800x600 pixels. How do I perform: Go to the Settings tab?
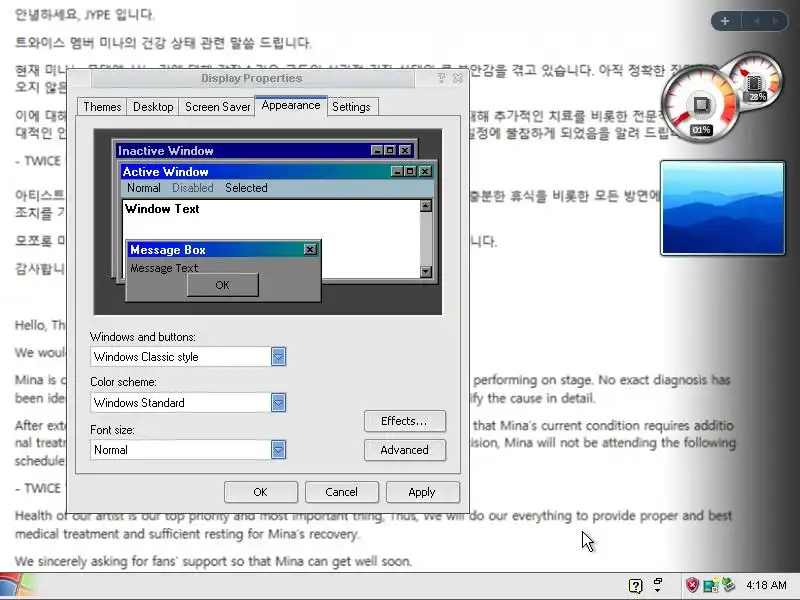point(352,107)
